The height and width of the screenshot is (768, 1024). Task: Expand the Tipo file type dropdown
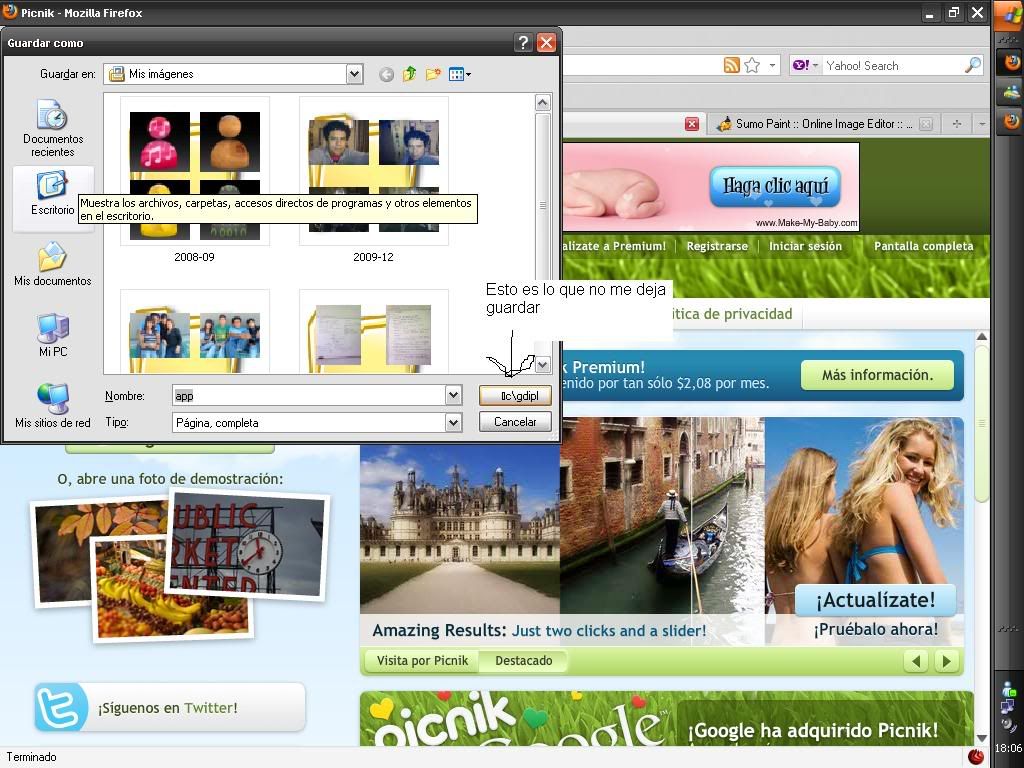[x=453, y=423]
